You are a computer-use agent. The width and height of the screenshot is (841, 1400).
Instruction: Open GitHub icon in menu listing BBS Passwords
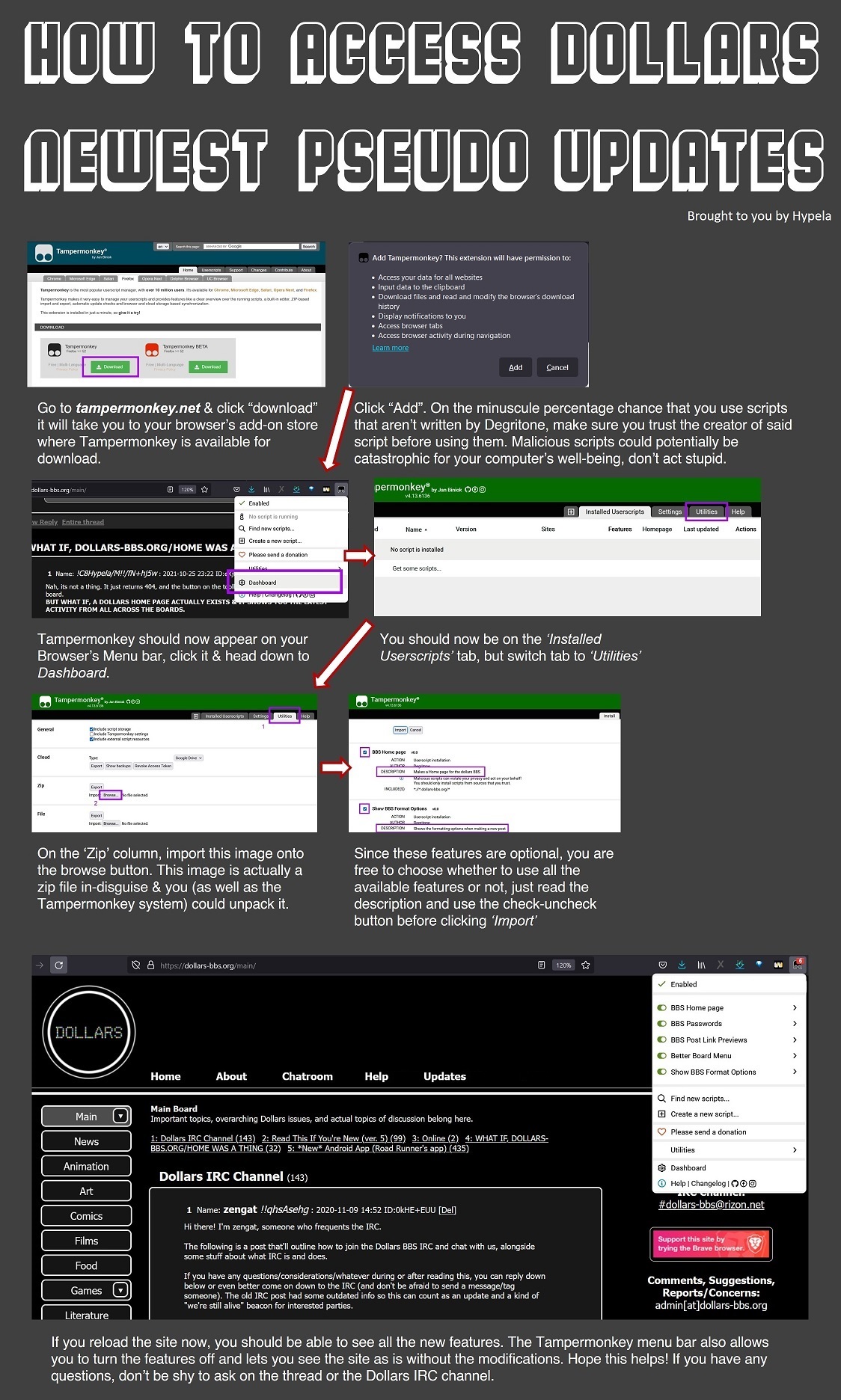[x=735, y=1184]
